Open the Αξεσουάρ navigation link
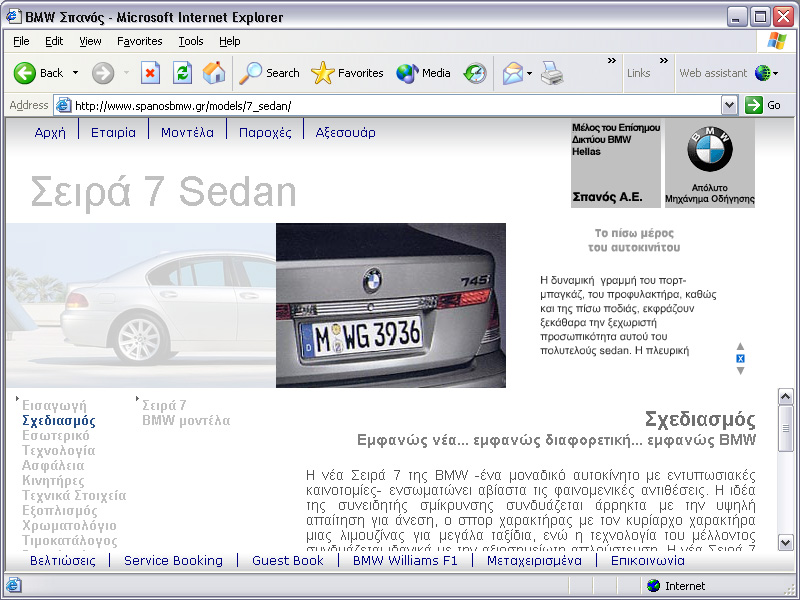This screenshot has height=600, width=800. click(345, 133)
